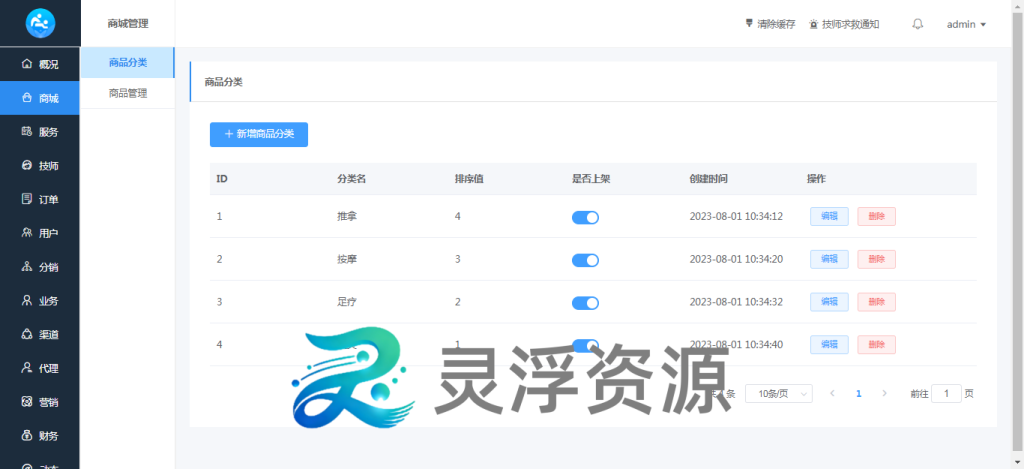Open 概况 overview in the sidebar
This screenshot has width=1024, height=469.
click(40, 64)
